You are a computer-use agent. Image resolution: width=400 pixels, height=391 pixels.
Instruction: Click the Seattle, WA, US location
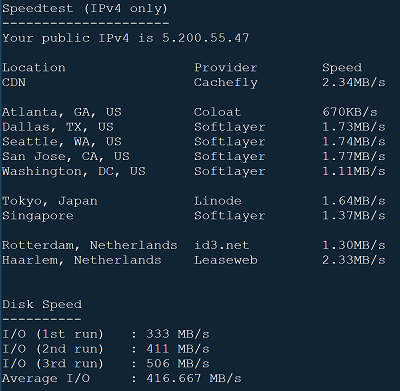pyautogui.click(x=62, y=142)
